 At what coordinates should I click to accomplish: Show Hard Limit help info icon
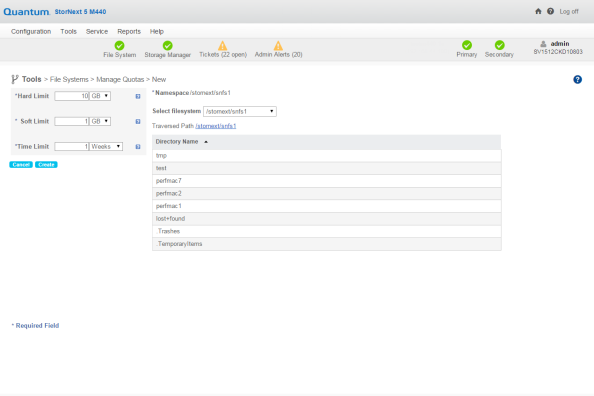coord(138,96)
